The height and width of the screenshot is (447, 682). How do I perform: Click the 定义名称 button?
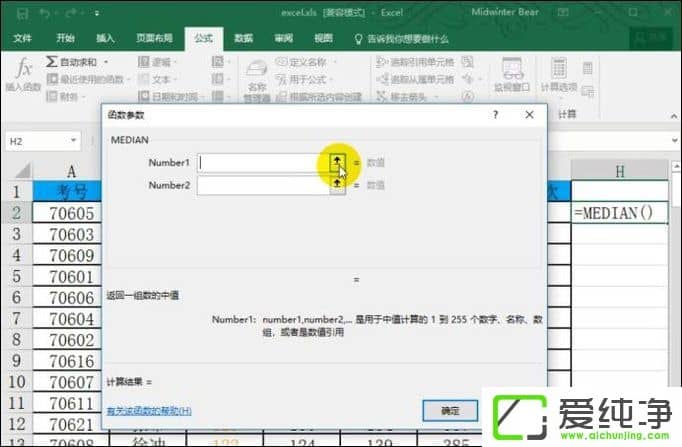(302, 62)
